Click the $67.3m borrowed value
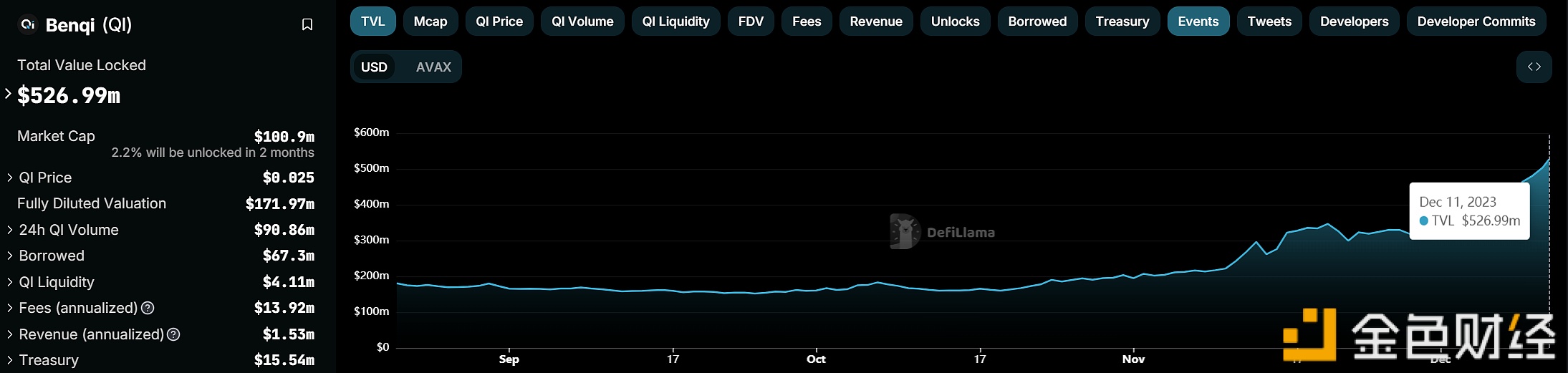 pyautogui.click(x=289, y=256)
